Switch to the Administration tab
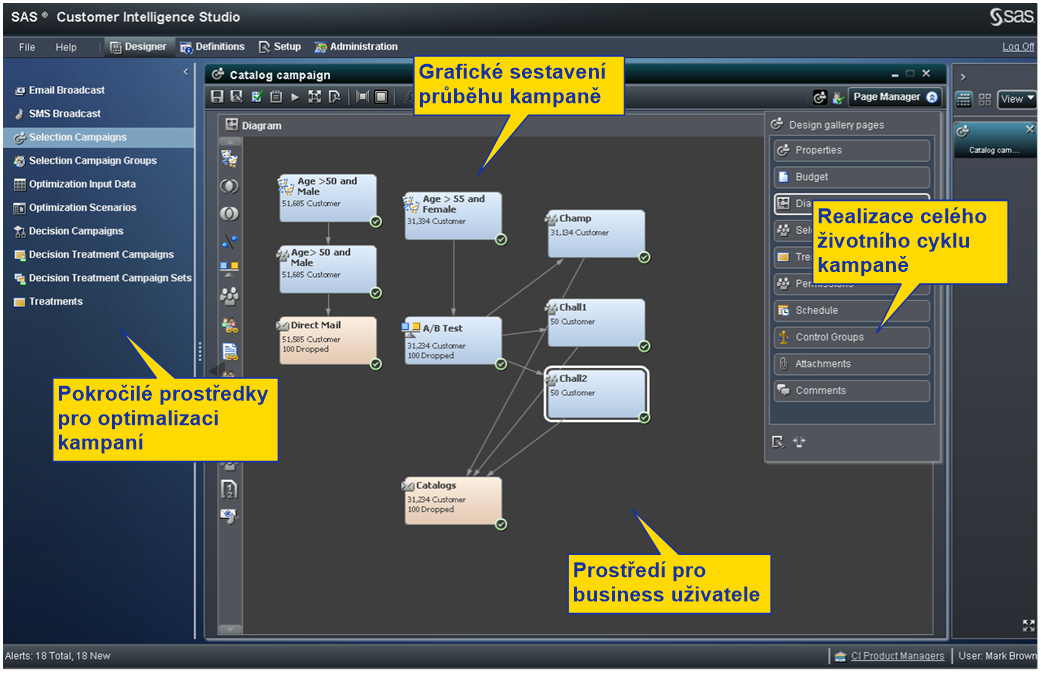 click(x=357, y=47)
